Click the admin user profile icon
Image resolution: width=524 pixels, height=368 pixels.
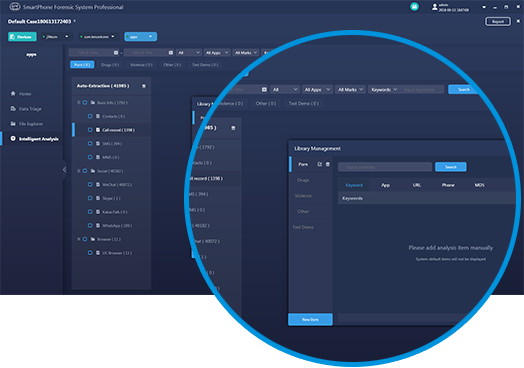click(x=434, y=7)
